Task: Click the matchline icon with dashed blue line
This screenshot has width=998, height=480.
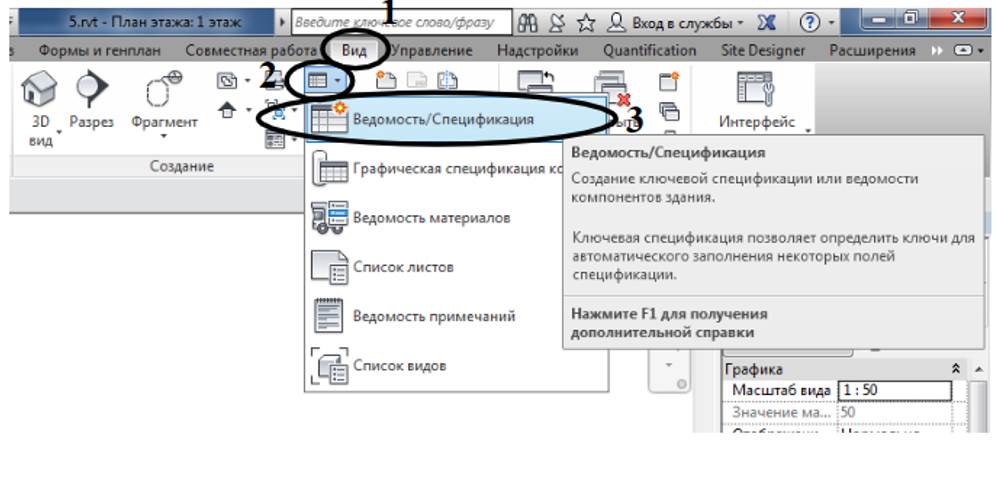Action: click(447, 80)
